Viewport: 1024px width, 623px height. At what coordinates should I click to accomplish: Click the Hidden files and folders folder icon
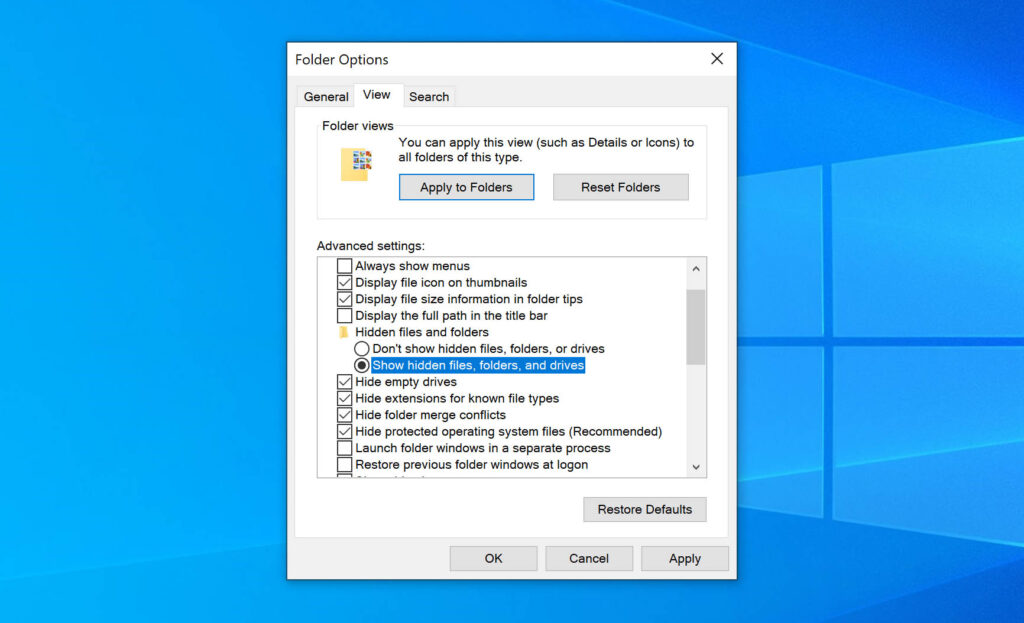344,331
